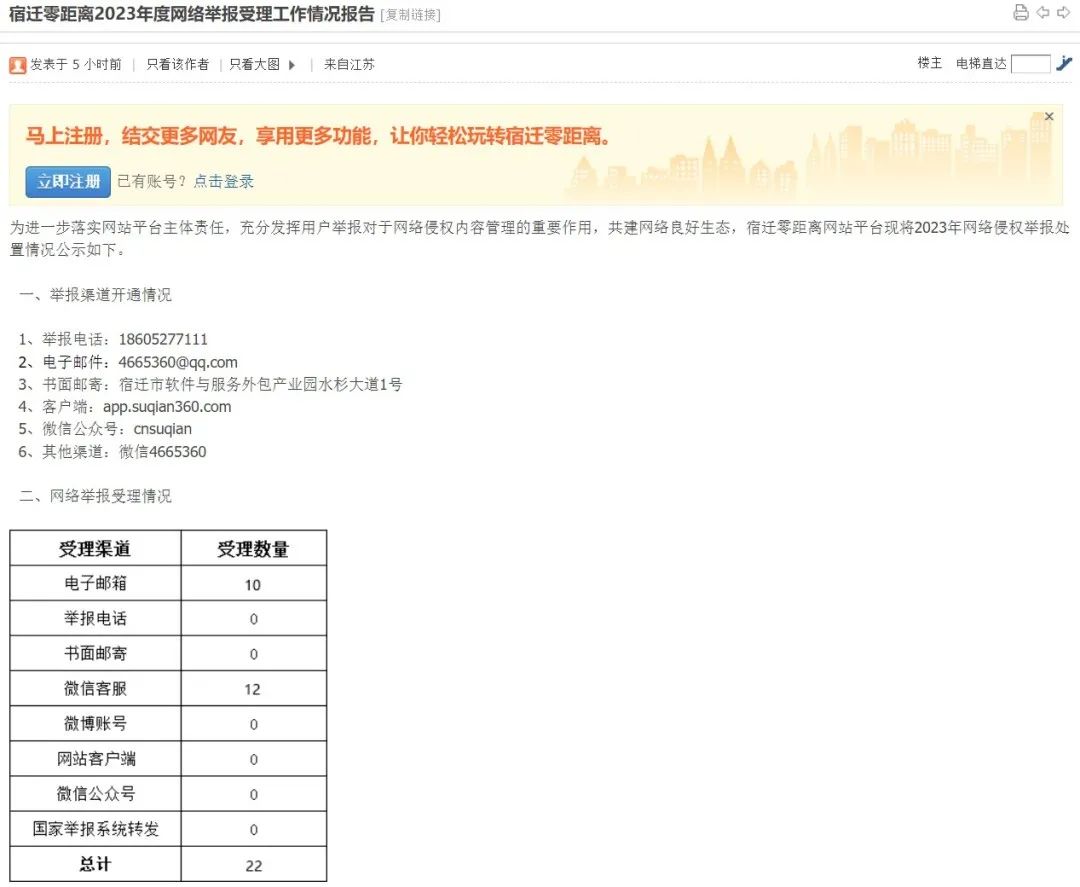1080x887 pixels.
Task: Click the thread title heading
Action: pos(192,14)
